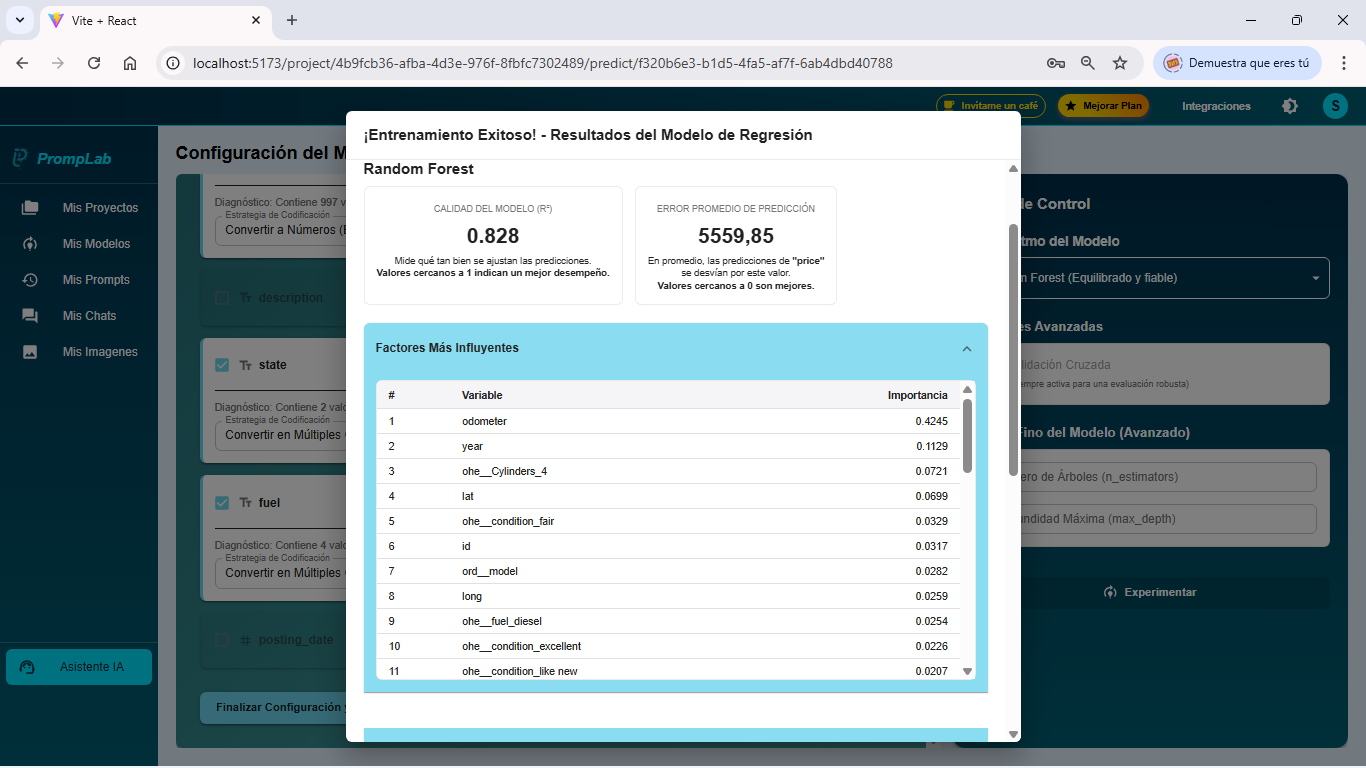
Task: Open the Chrome three-dot menu
Action: [x=1344, y=63]
